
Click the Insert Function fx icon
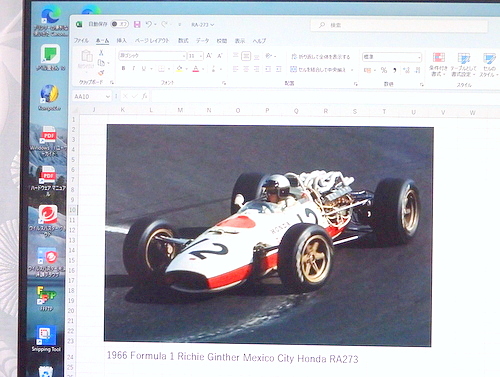click(144, 96)
